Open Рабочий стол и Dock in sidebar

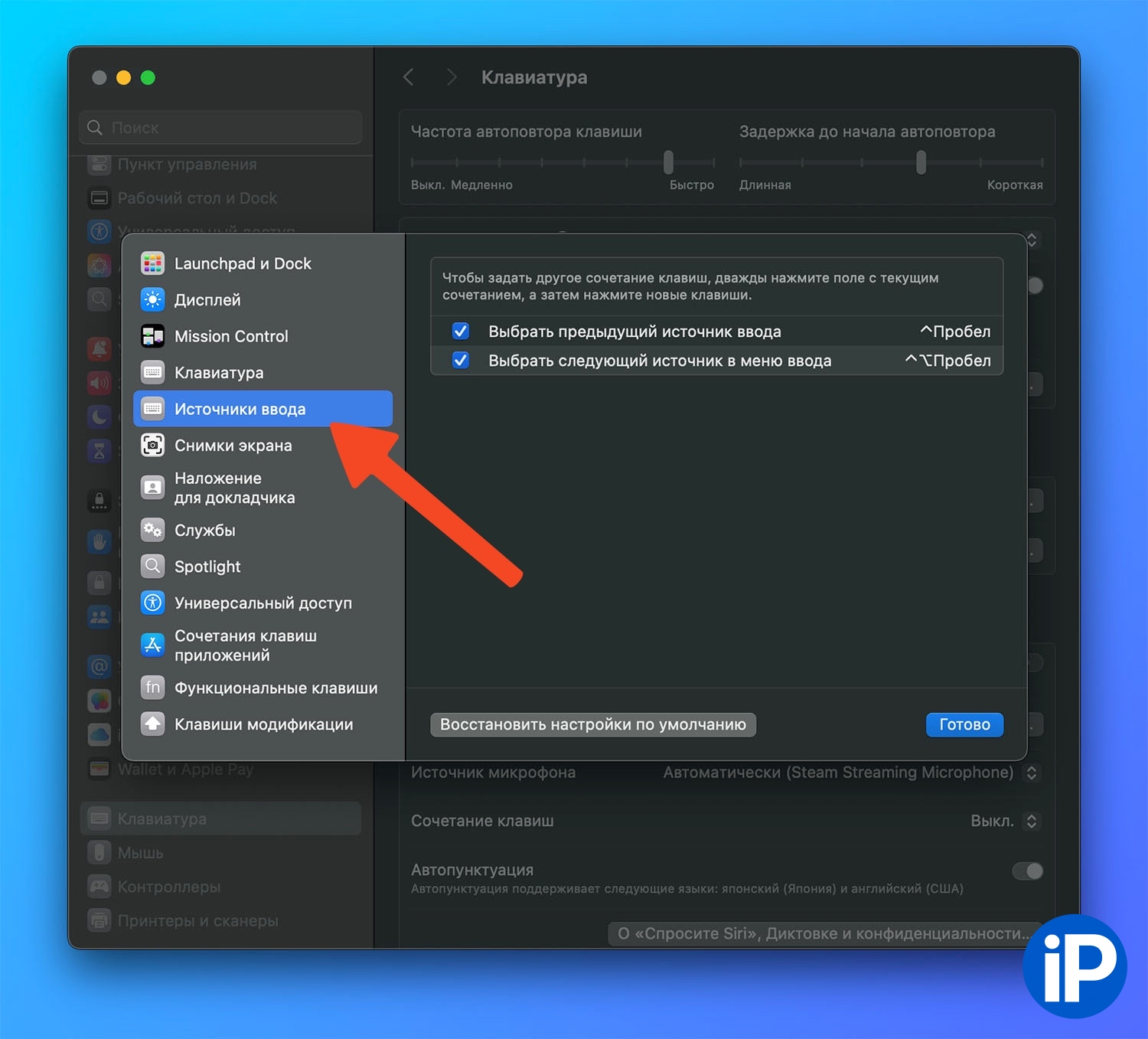pyautogui.click(x=220, y=198)
